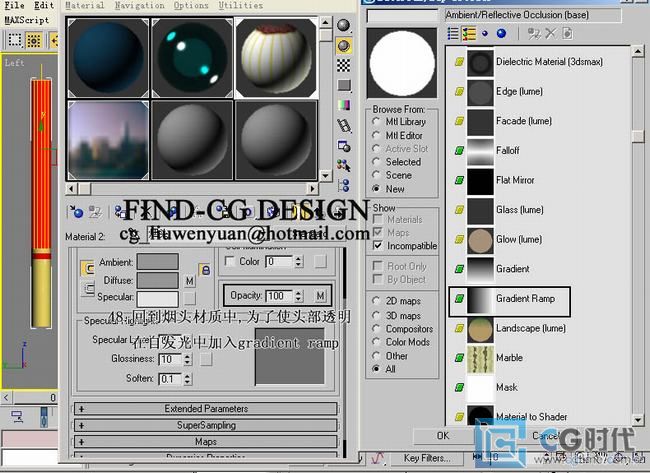Switch browser to View Large Icons
This screenshot has width=650, height=473.
pyautogui.click(x=501, y=34)
